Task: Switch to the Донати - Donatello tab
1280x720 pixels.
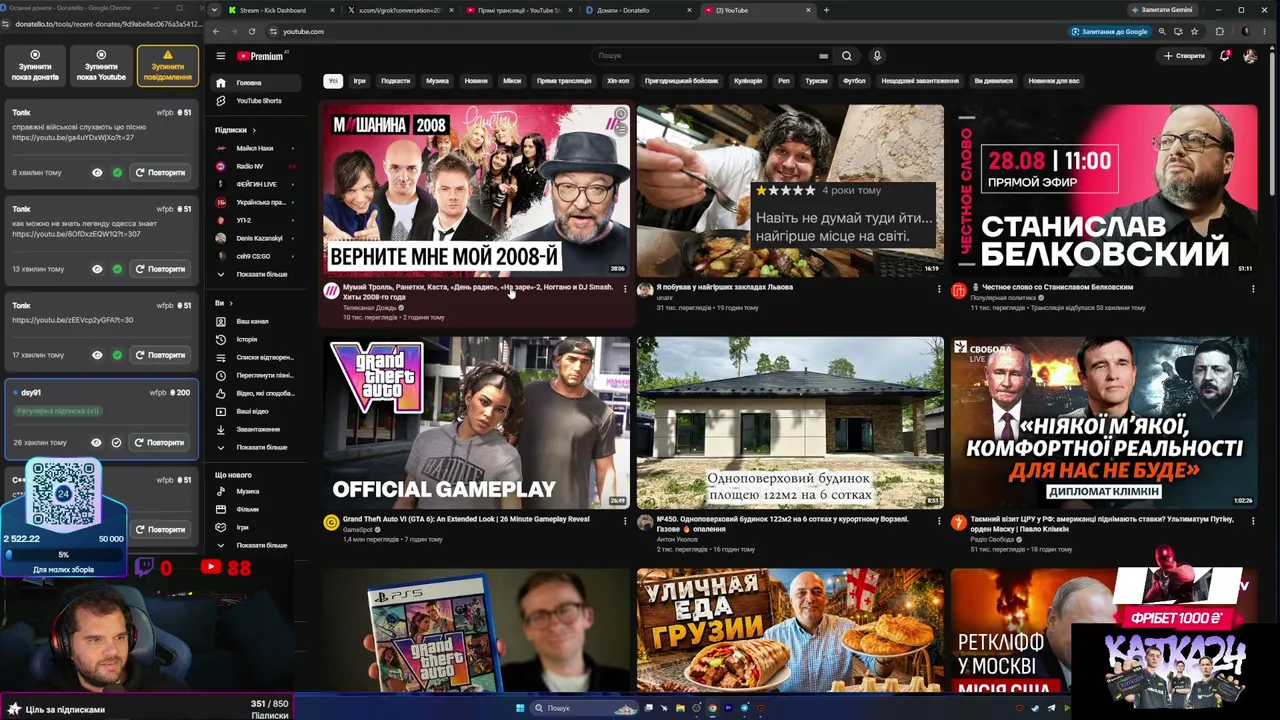Action: (640, 10)
